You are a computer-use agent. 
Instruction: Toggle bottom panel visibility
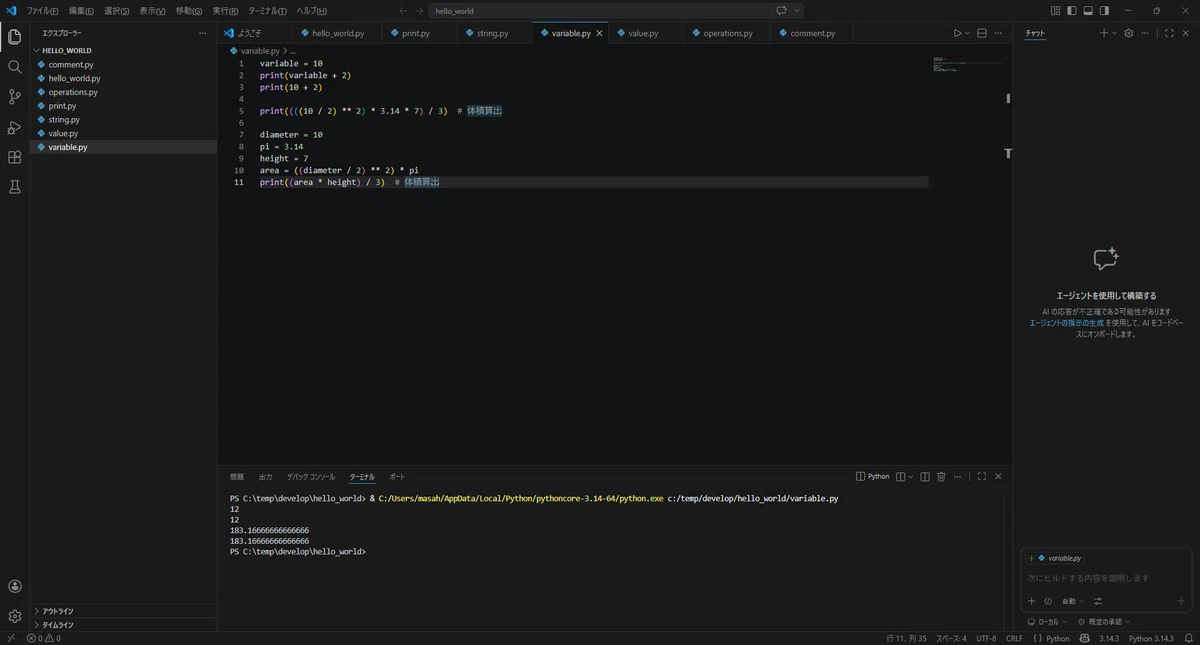point(1088,11)
